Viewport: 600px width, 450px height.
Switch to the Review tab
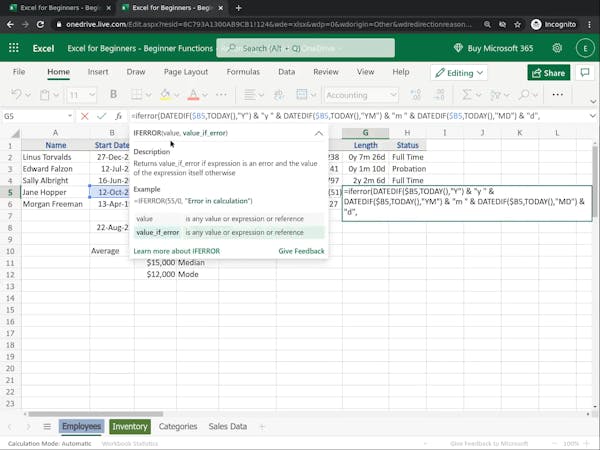pos(326,72)
